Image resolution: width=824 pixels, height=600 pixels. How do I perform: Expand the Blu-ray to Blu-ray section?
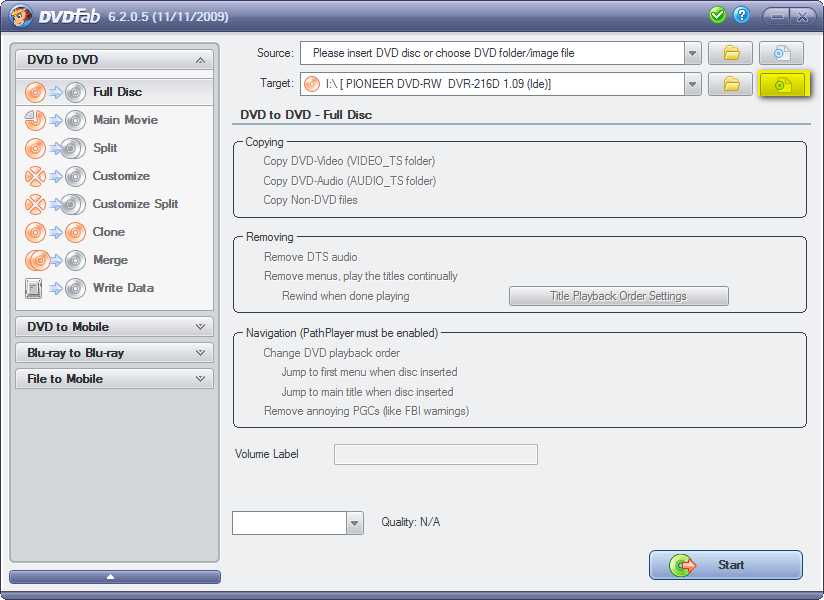click(x=115, y=353)
